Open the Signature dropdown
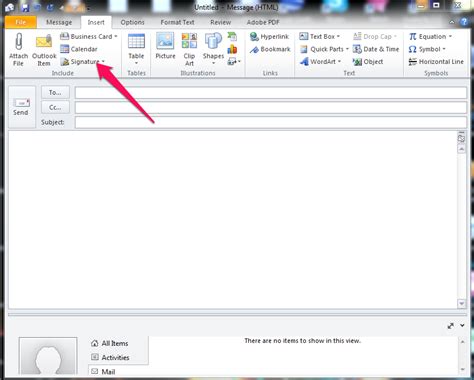Image resolution: width=474 pixels, height=380 pixels. 83,62
